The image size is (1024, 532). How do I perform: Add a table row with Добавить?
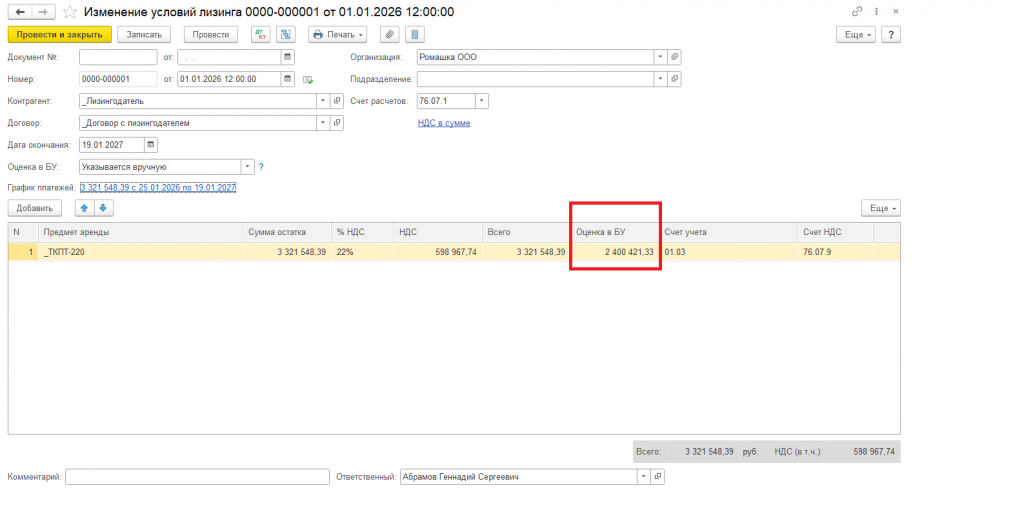(35, 208)
